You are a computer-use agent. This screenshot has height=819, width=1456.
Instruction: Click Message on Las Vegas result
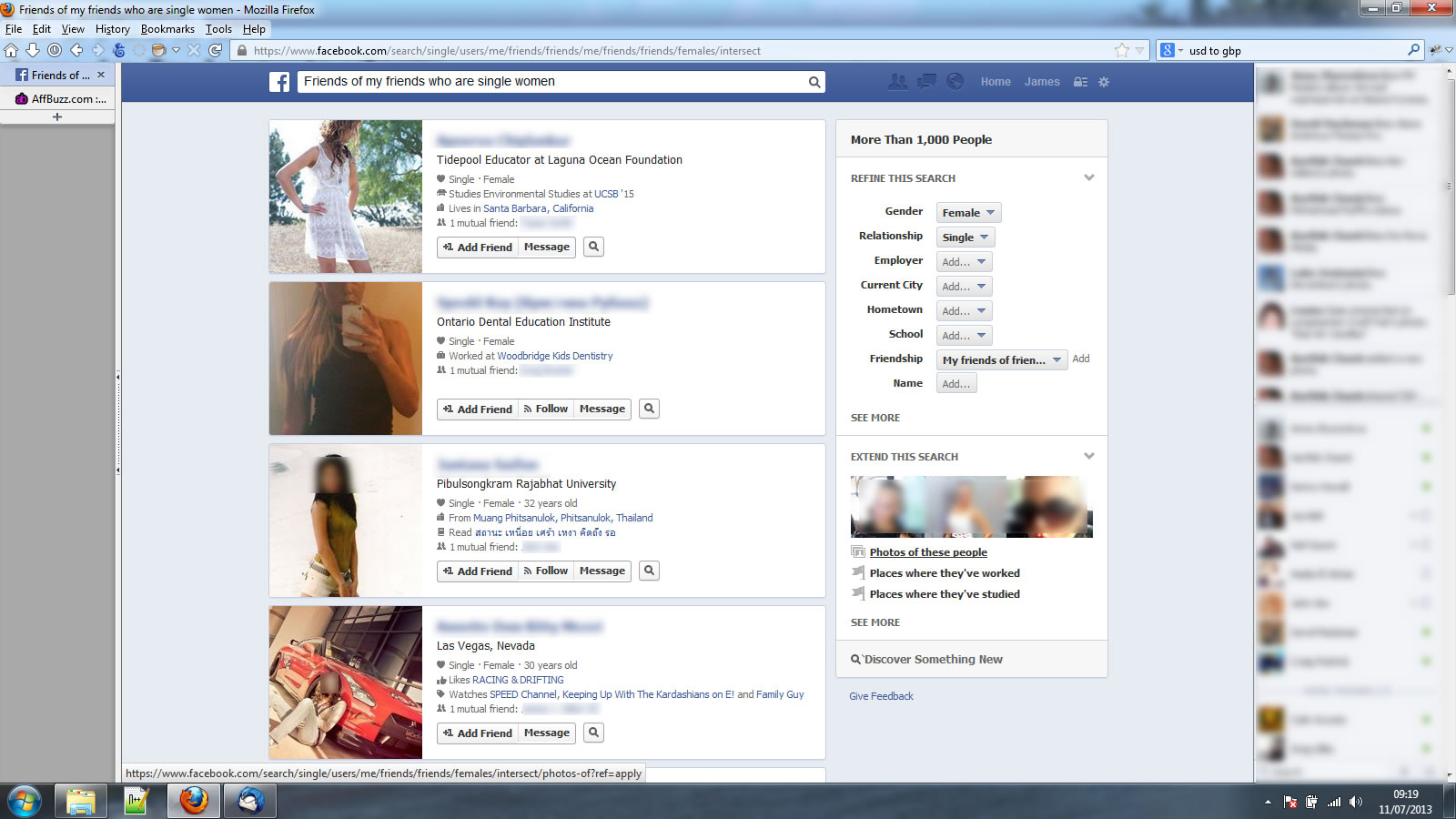pyautogui.click(x=547, y=733)
